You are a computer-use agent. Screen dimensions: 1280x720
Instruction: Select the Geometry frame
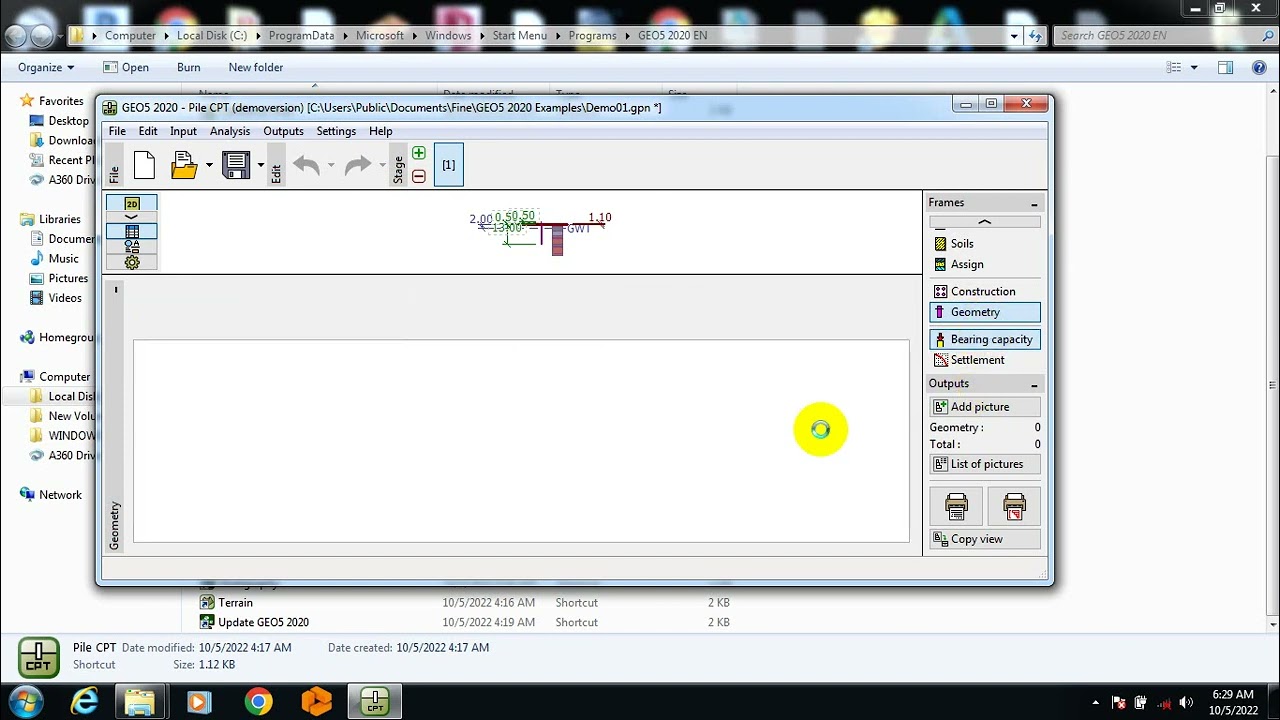pos(985,312)
